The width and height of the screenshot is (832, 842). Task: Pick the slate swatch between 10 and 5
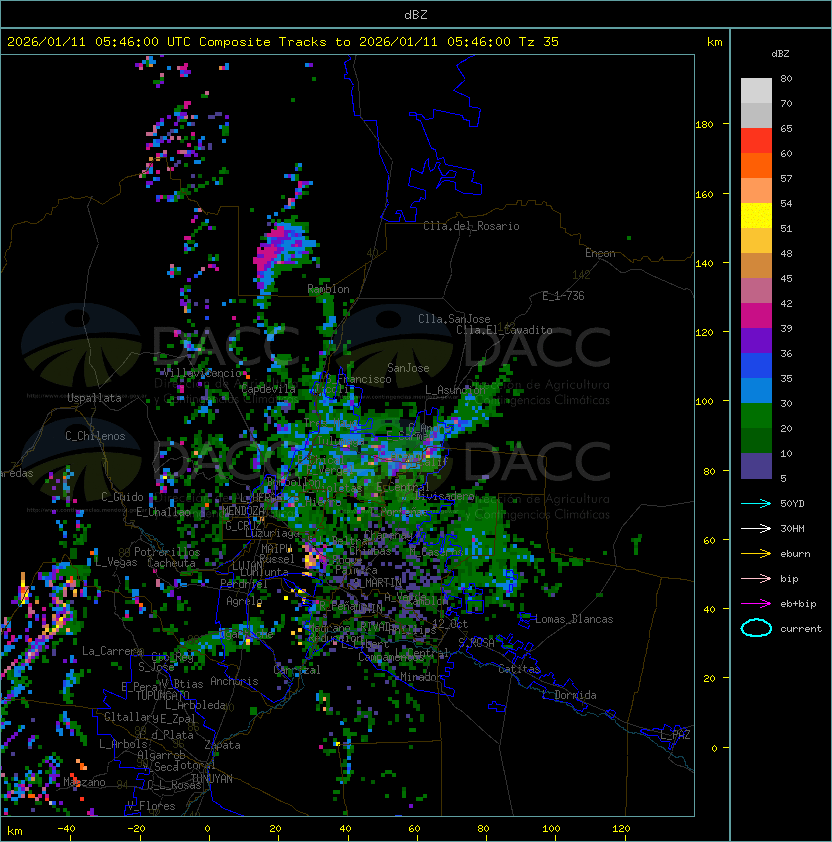756,466
